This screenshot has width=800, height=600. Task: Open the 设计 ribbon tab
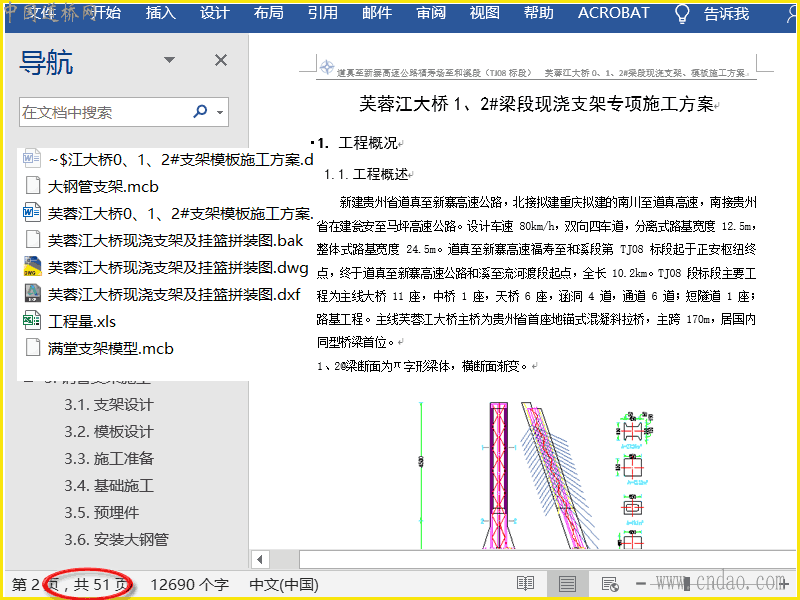(x=215, y=13)
